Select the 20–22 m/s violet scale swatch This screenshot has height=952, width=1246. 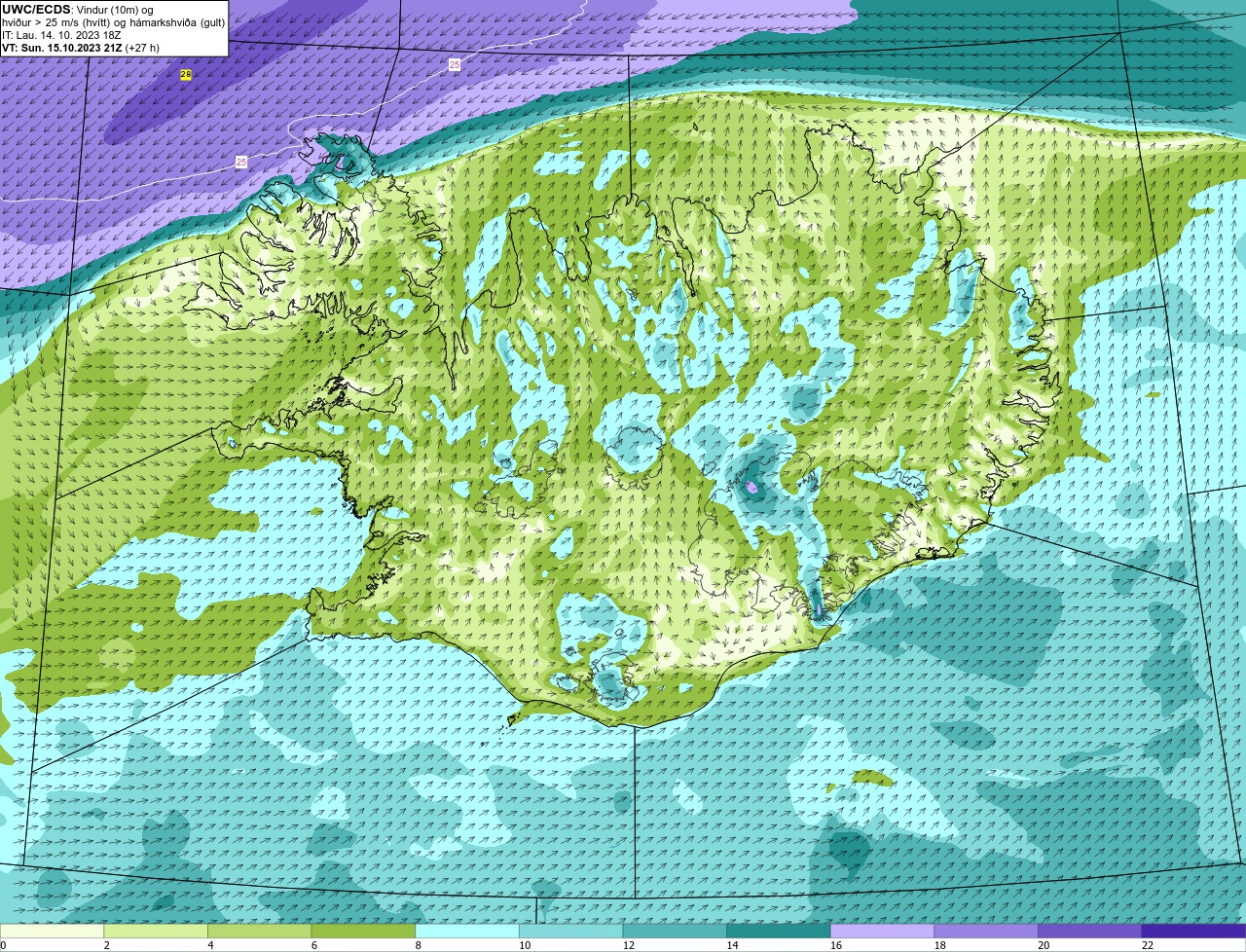point(1090,931)
